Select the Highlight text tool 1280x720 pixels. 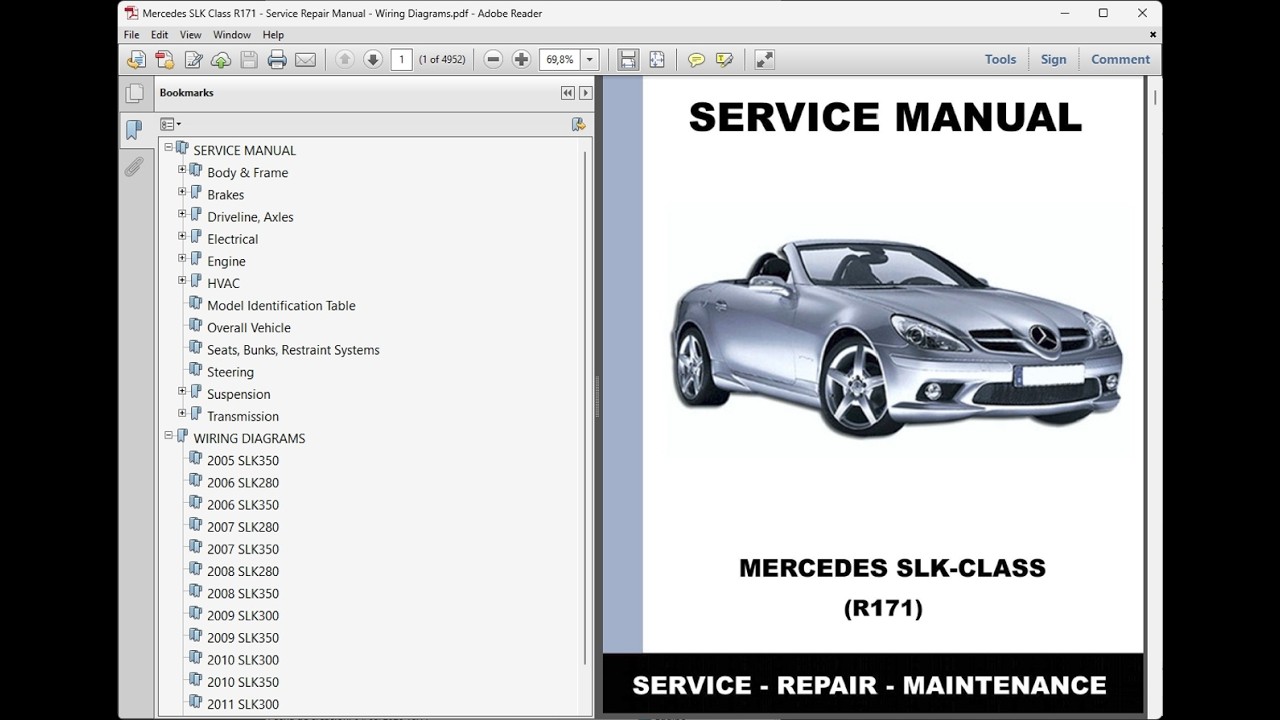click(724, 60)
